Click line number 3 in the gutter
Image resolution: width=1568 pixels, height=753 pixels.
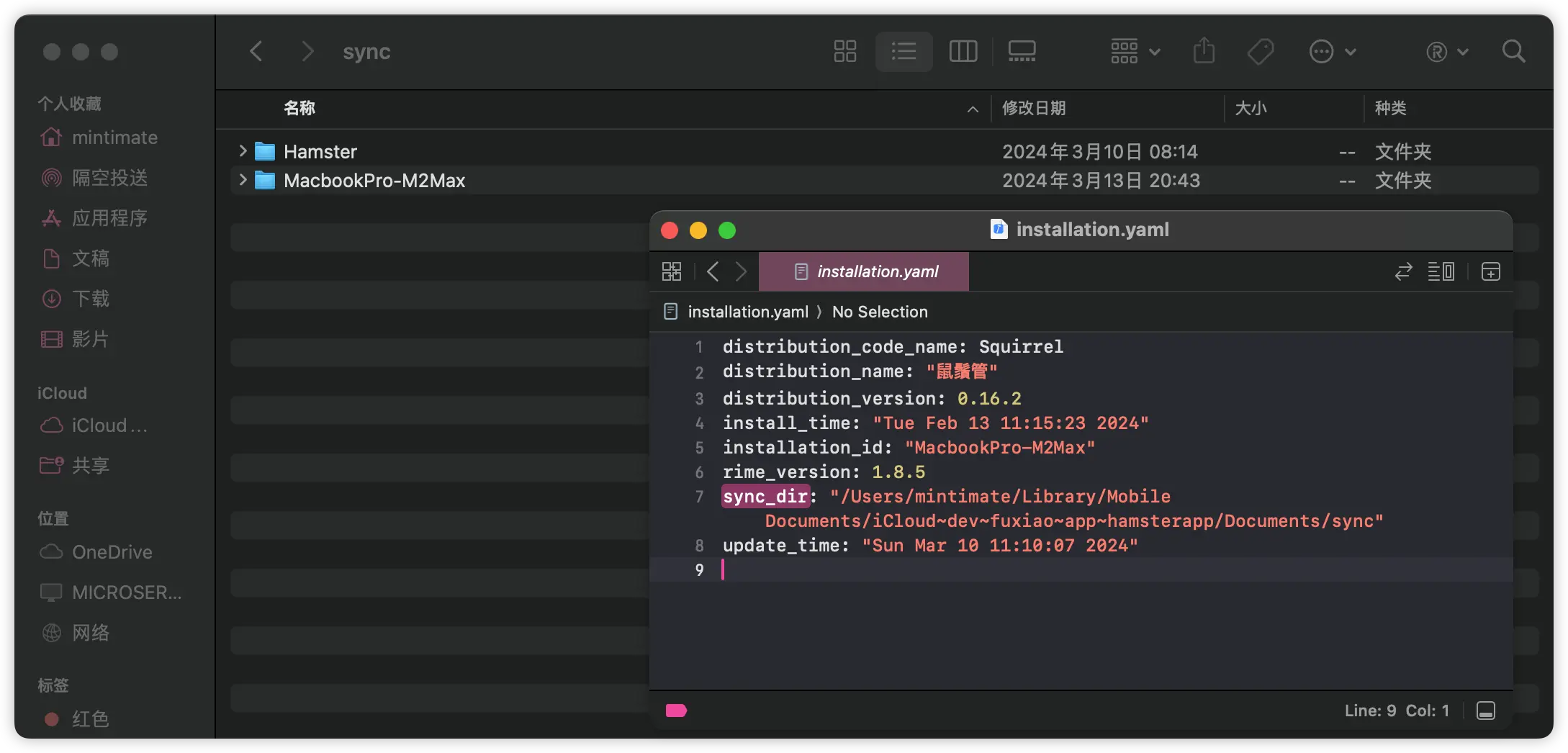699,398
